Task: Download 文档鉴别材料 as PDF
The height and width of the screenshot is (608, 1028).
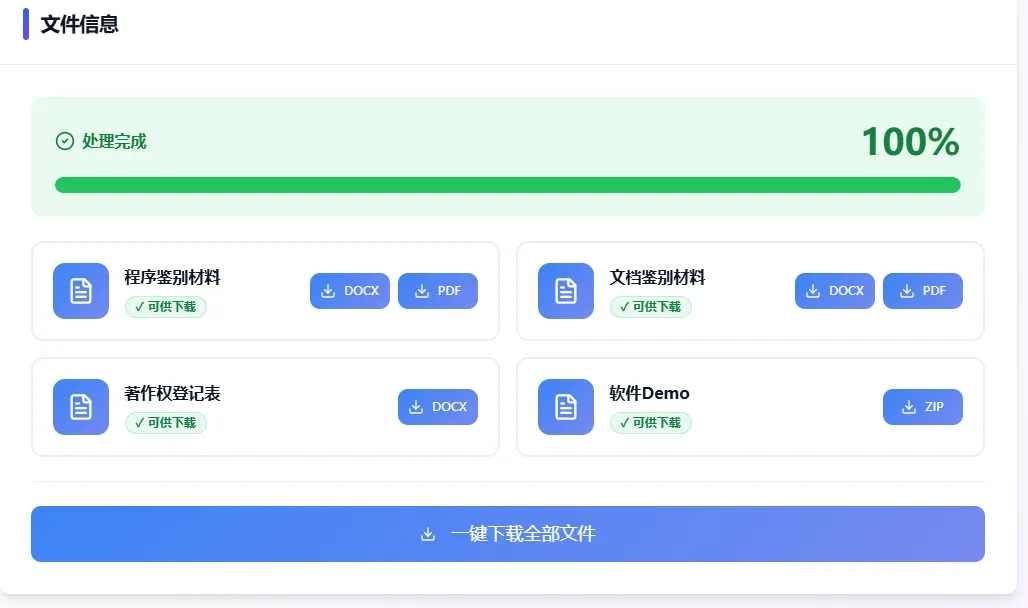Action: click(x=922, y=290)
